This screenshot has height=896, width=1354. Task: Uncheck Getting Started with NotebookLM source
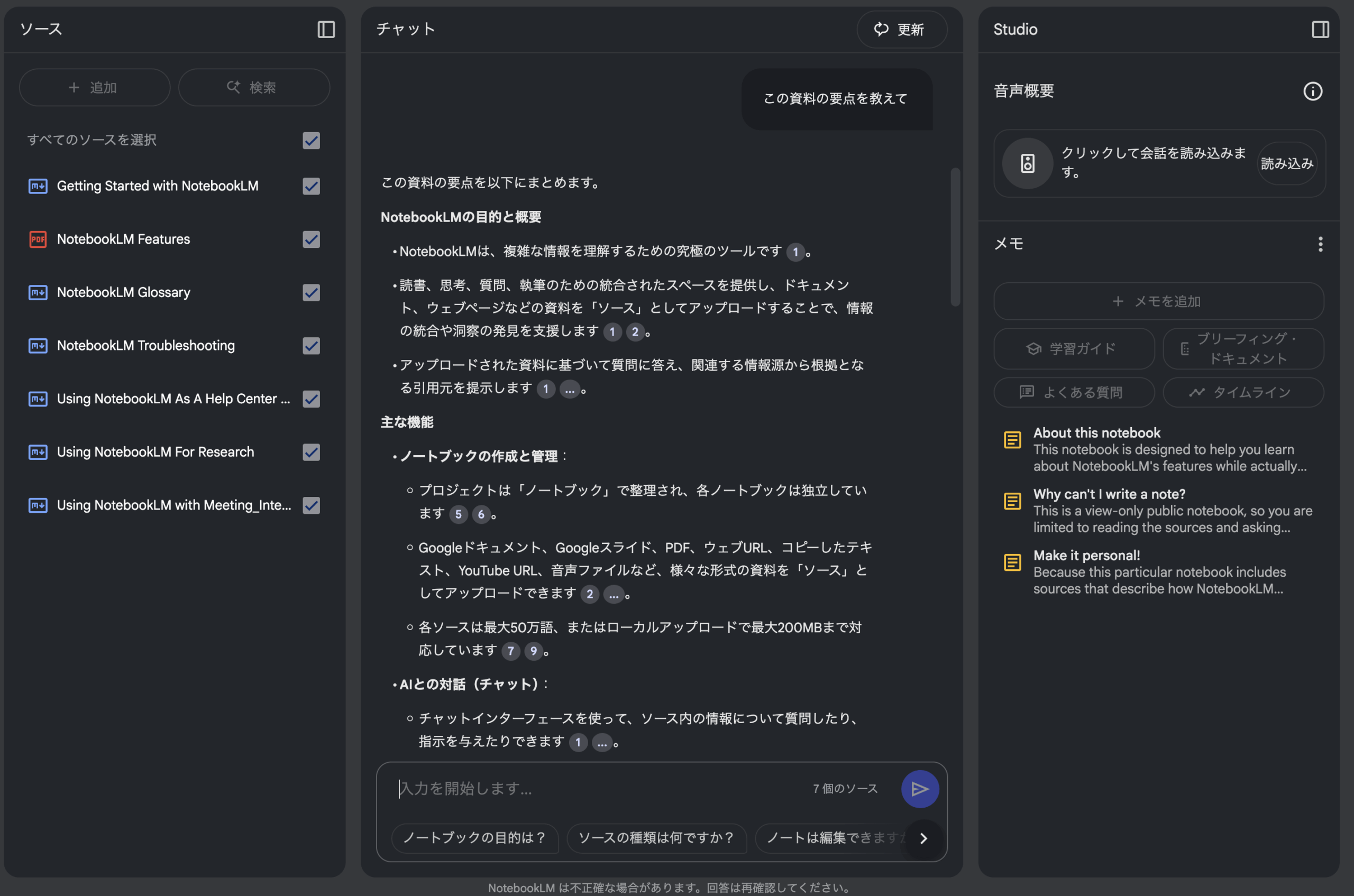(x=311, y=186)
